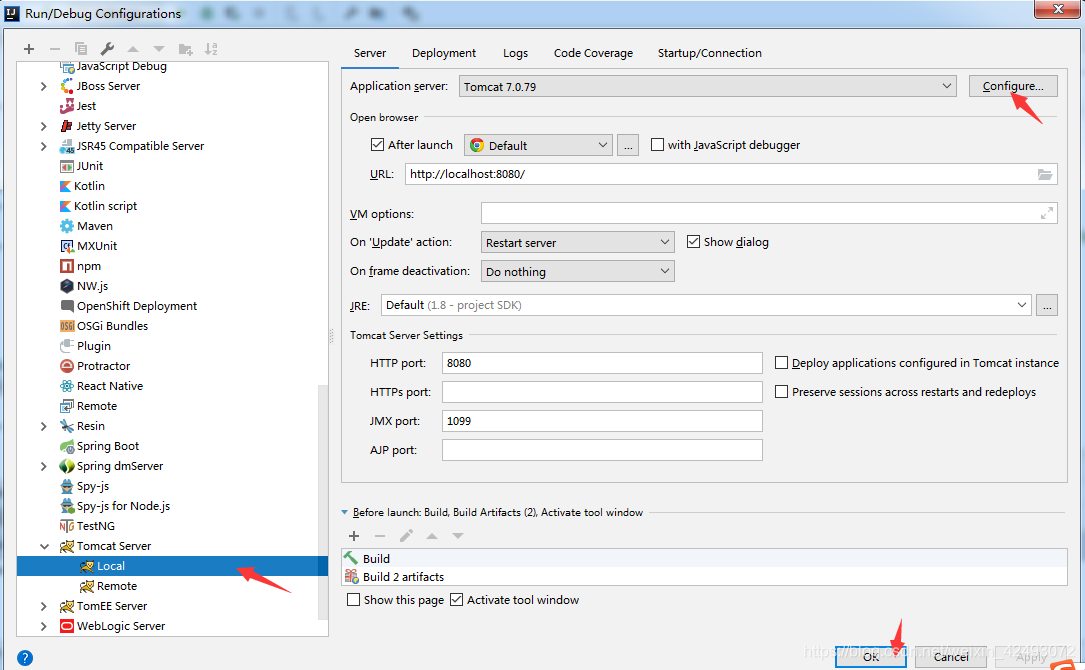Select the OSGi Bundles icon
The image size is (1085, 670).
(x=66, y=326)
